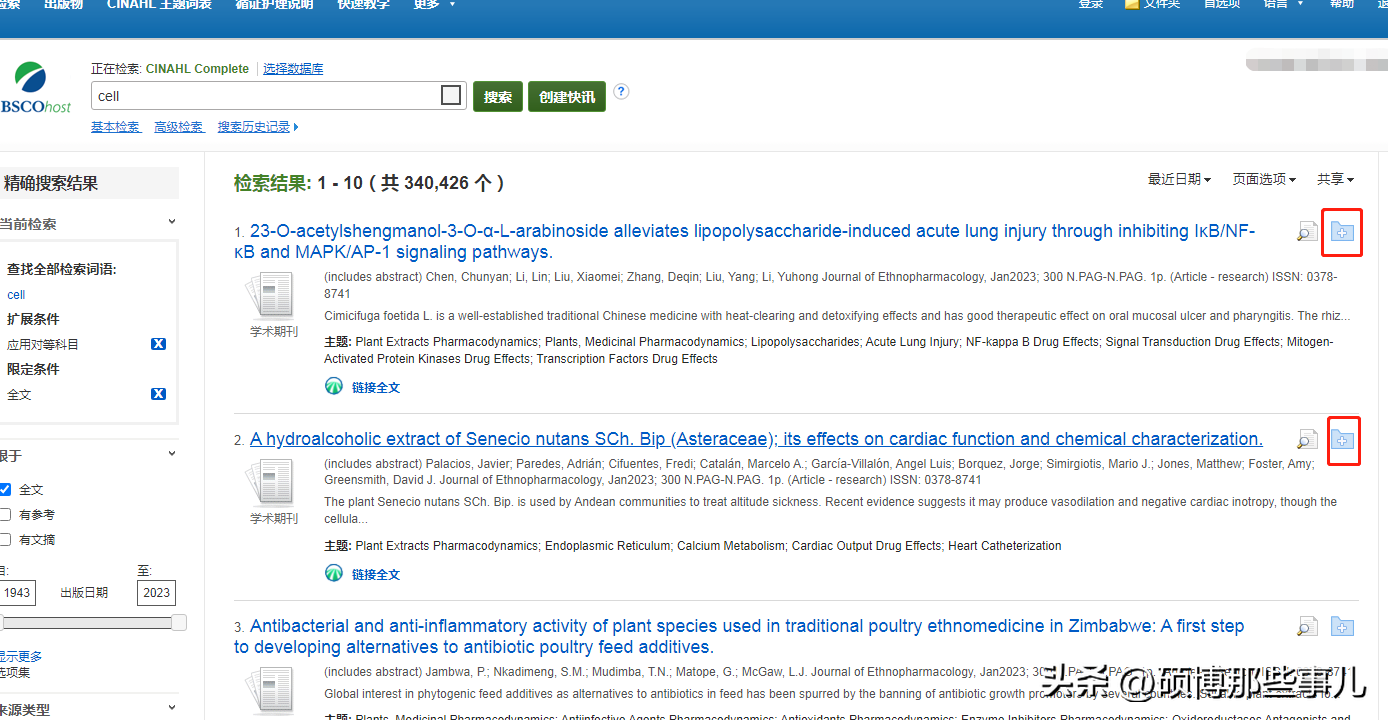
Task: Remove the 应用对等科目 expander with X
Action: tap(158, 344)
